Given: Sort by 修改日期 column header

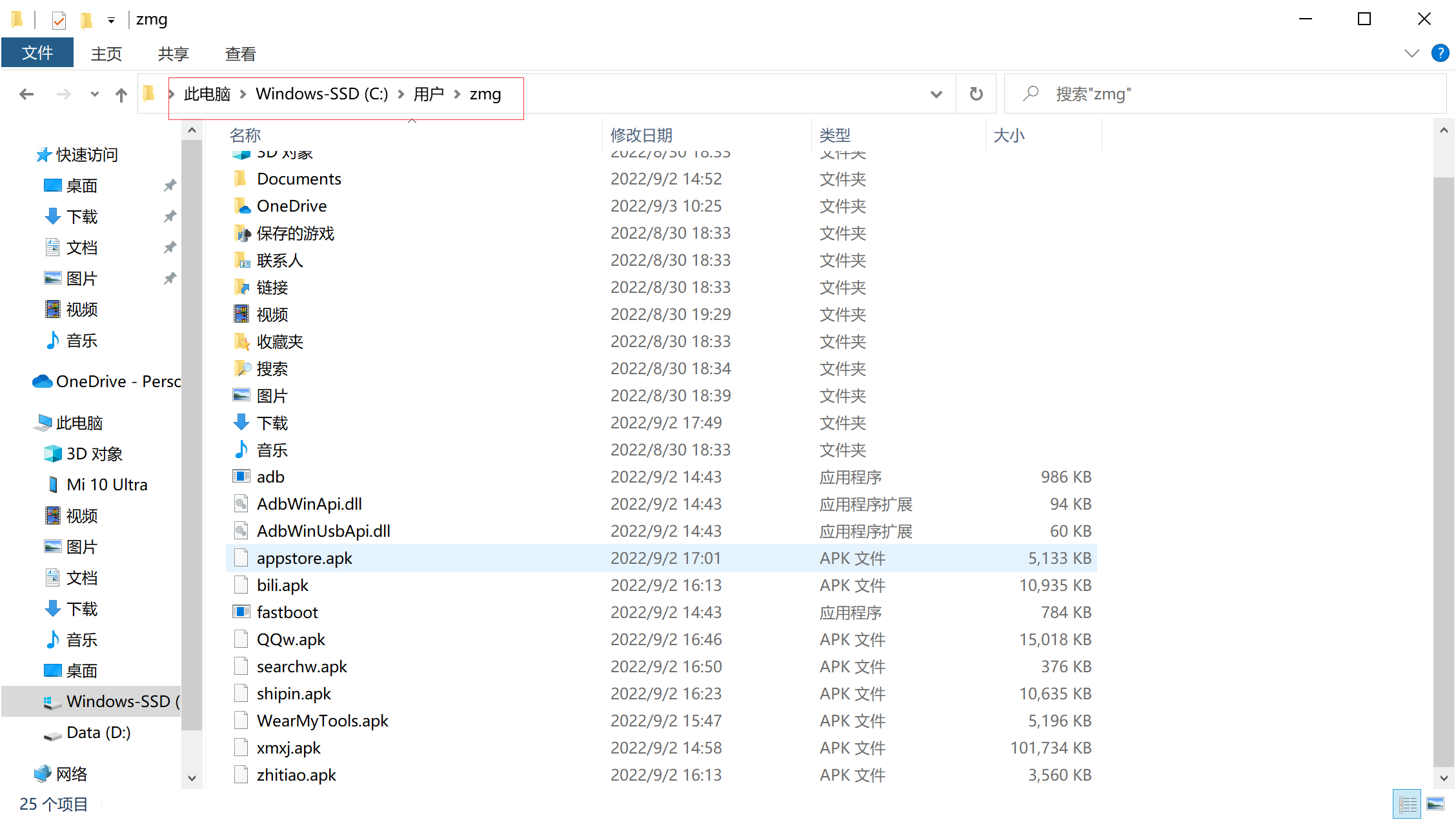Looking at the screenshot, I should click(642, 135).
